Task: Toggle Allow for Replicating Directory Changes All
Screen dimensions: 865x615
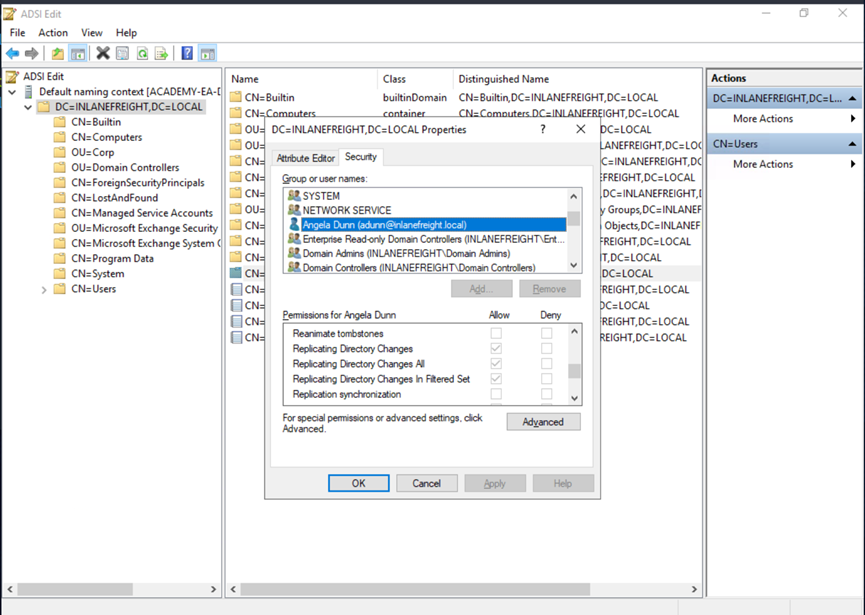Action: click(x=496, y=363)
